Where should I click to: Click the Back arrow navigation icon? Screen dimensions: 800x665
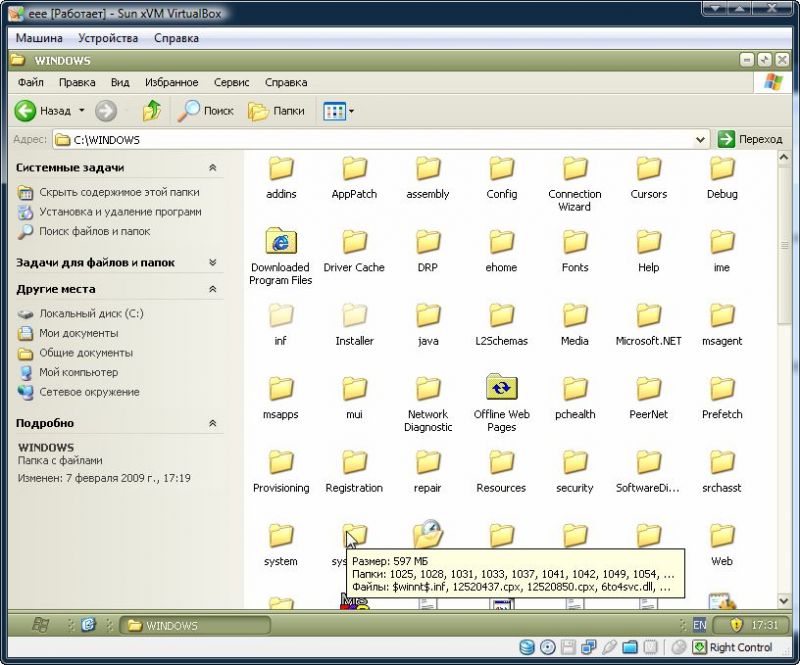26,111
